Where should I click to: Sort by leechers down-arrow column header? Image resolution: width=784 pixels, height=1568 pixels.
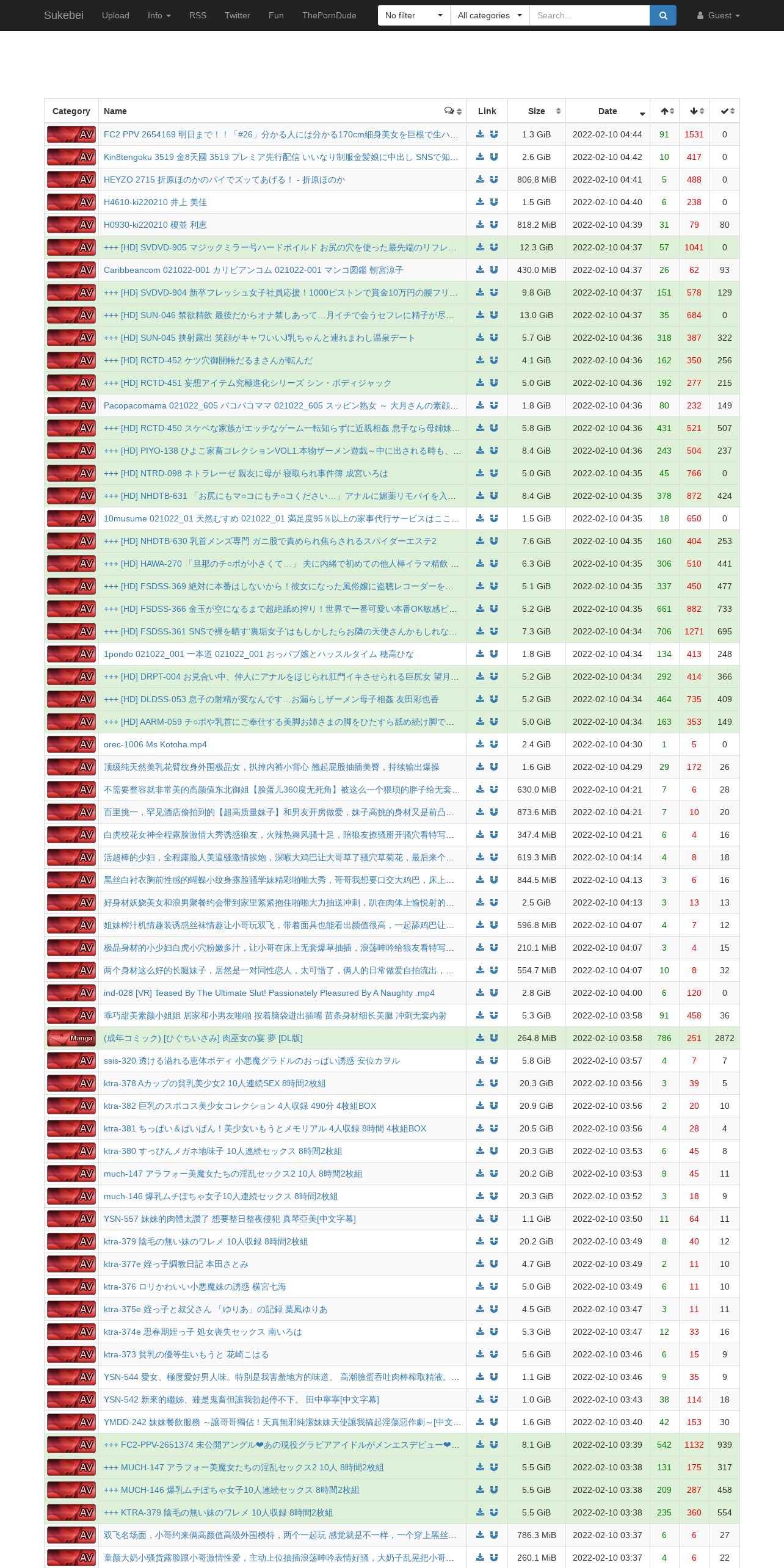tap(694, 111)
